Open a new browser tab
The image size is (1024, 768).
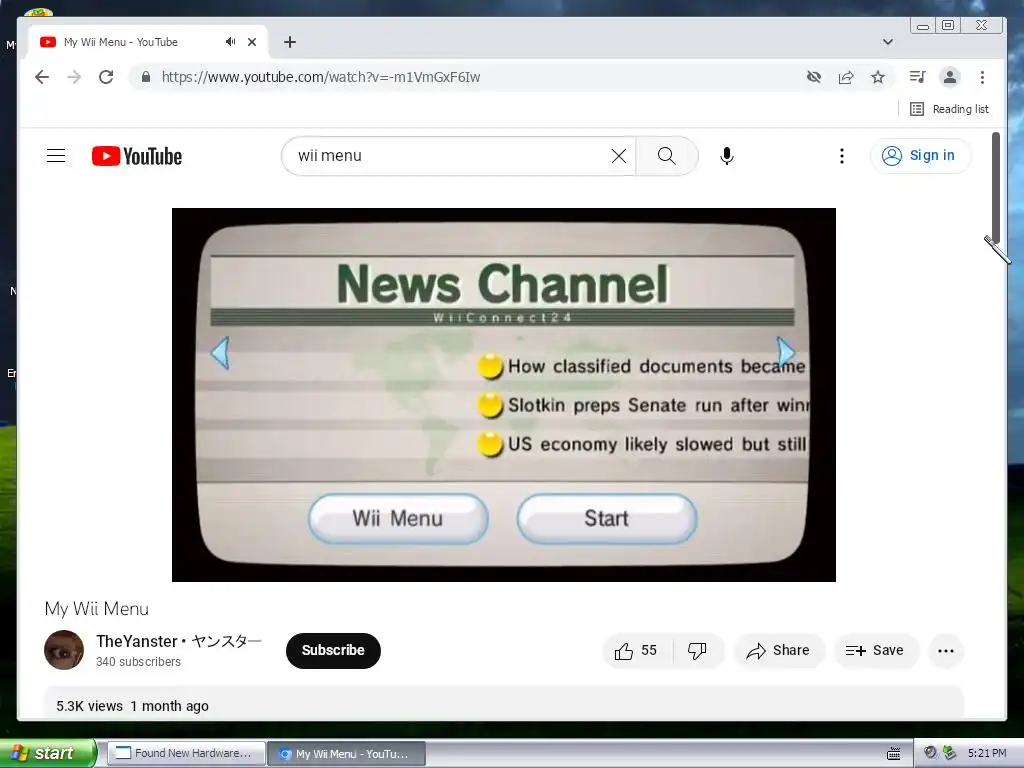pos(290,42)
